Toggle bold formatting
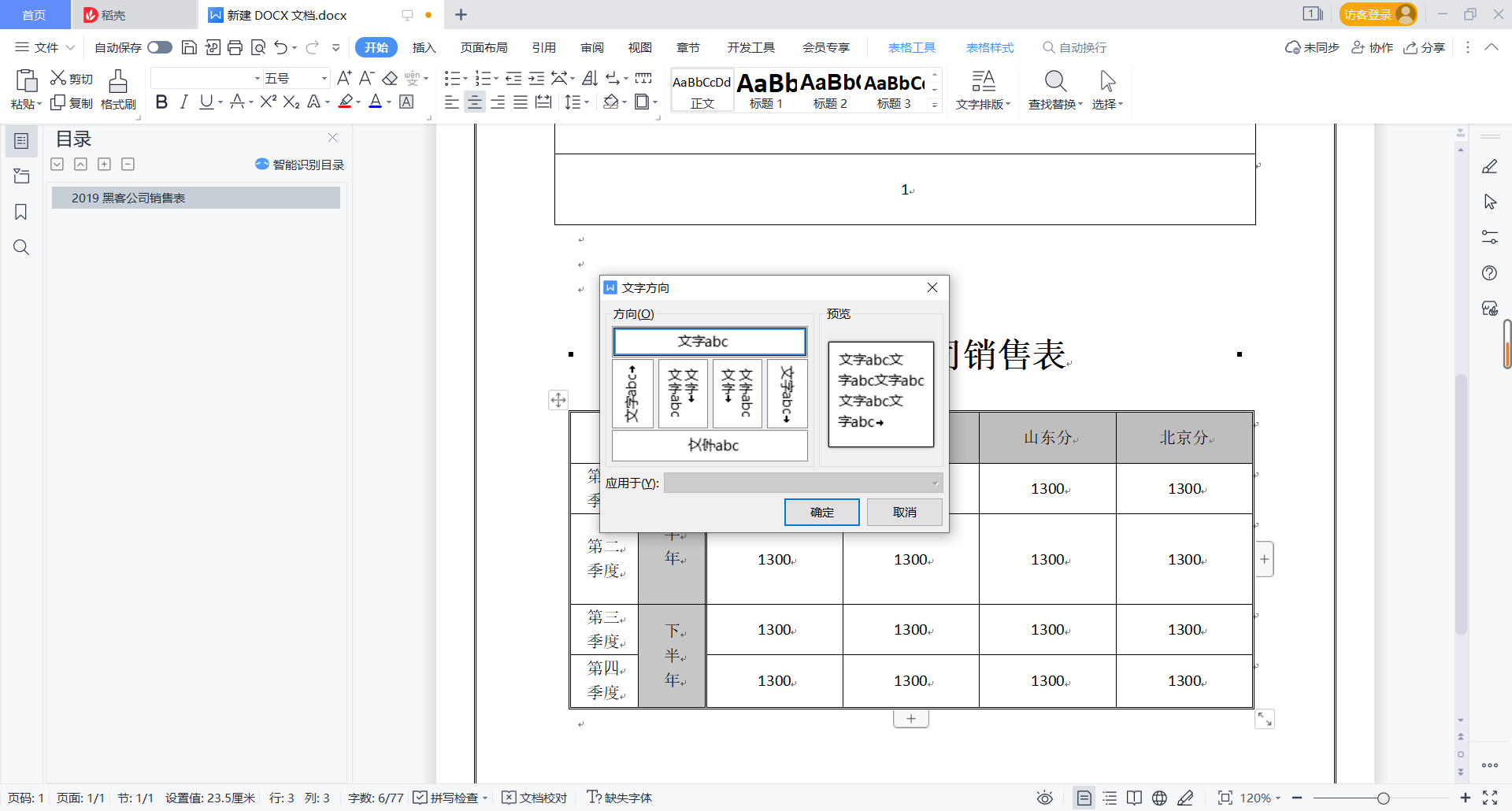Viewport: 1512px width, 811px height. point(161,102)
